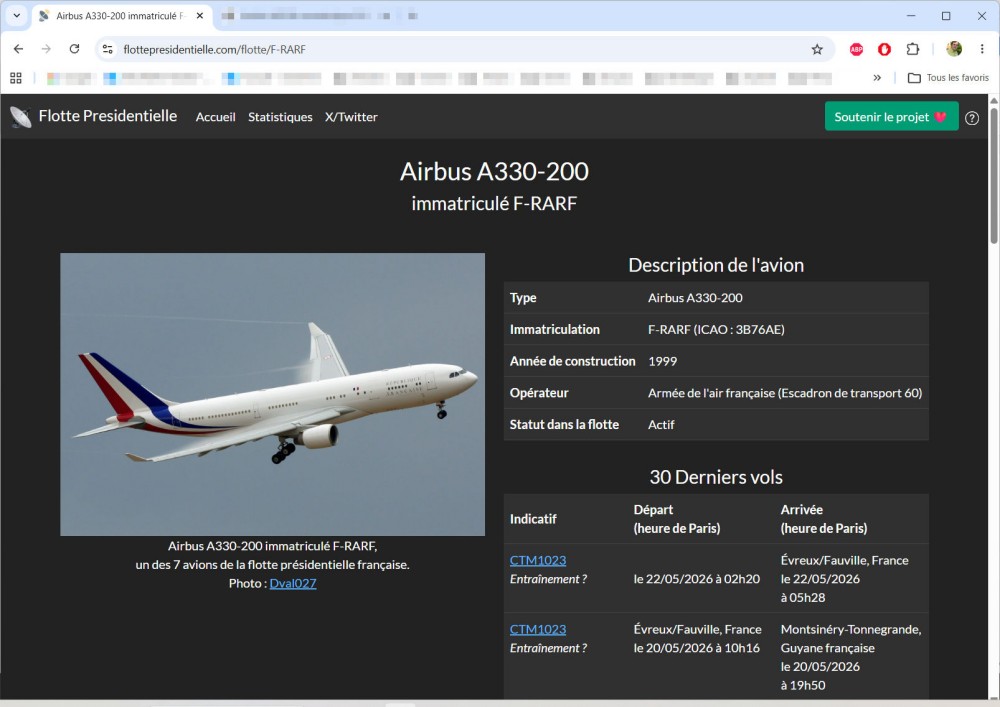Click the F-RARF aircraft photo

click(x=272, y=394)
